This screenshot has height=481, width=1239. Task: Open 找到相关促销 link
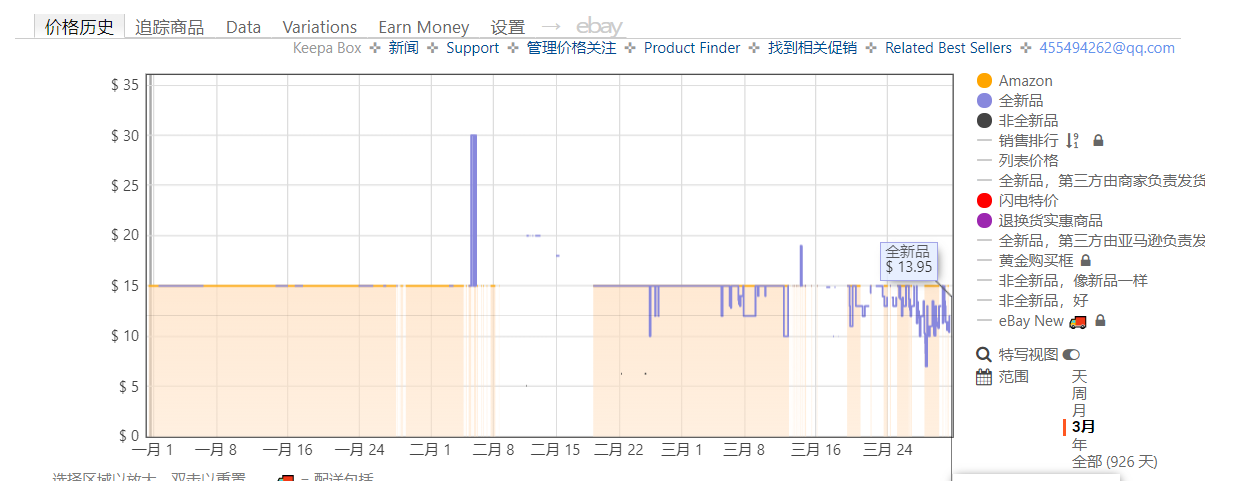pos(812,48)
